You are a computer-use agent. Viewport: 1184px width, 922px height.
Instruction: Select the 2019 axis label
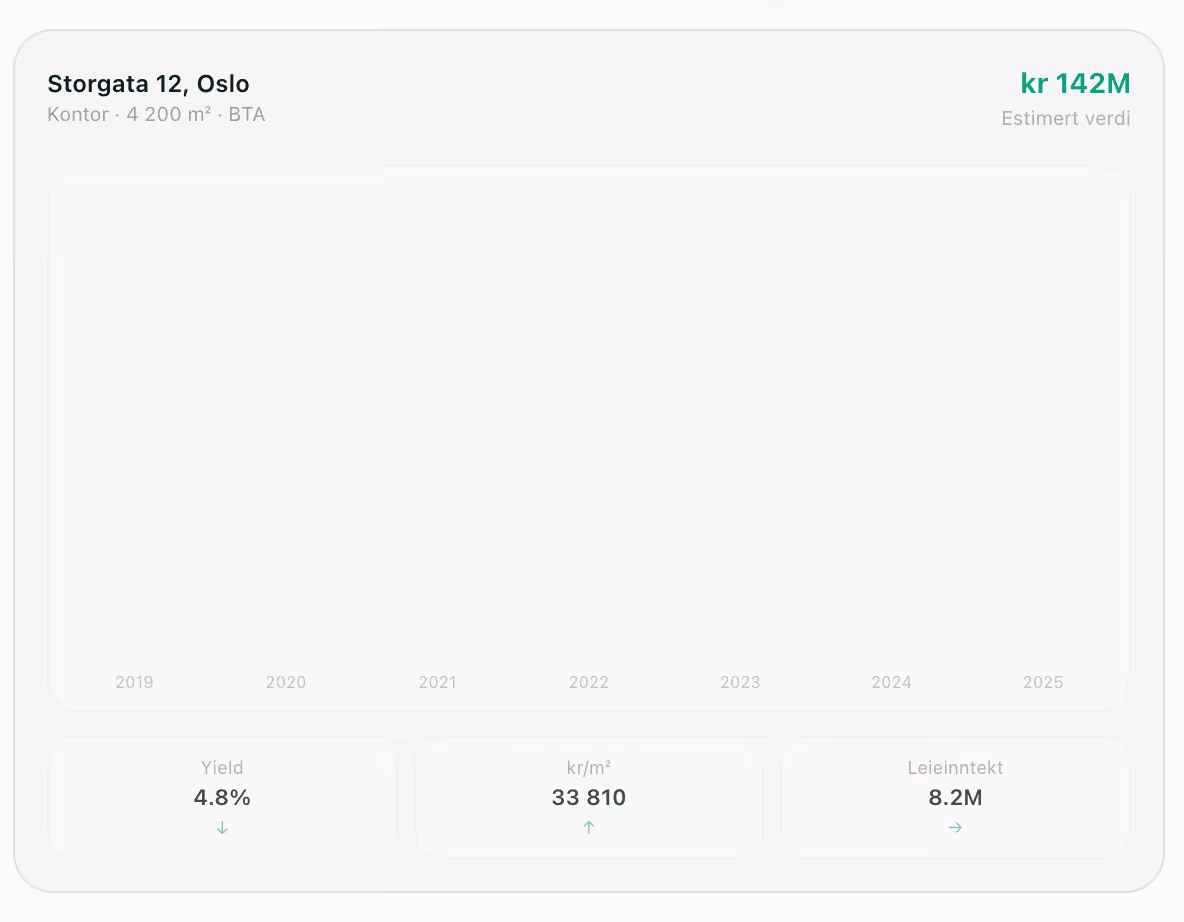(x=134, y=683)
